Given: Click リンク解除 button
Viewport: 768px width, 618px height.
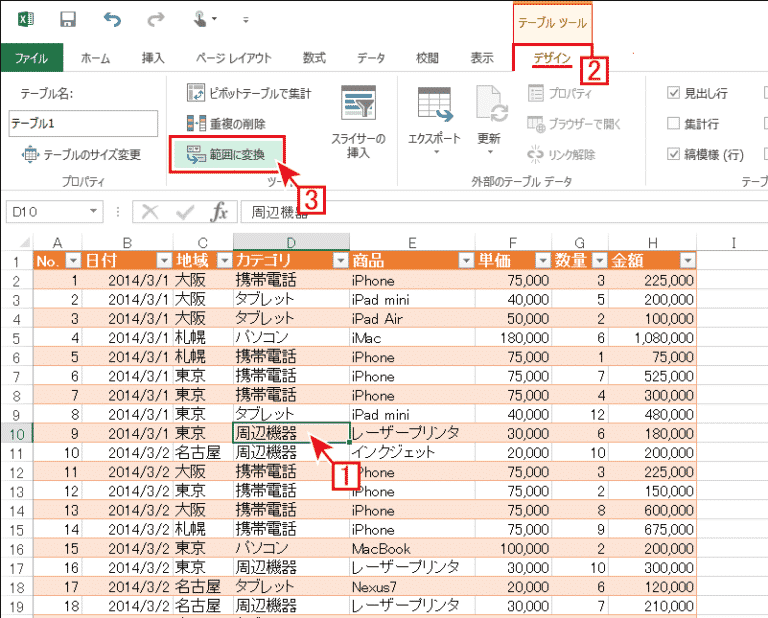Looking at the screenshot, I should (x=561, y=155).
